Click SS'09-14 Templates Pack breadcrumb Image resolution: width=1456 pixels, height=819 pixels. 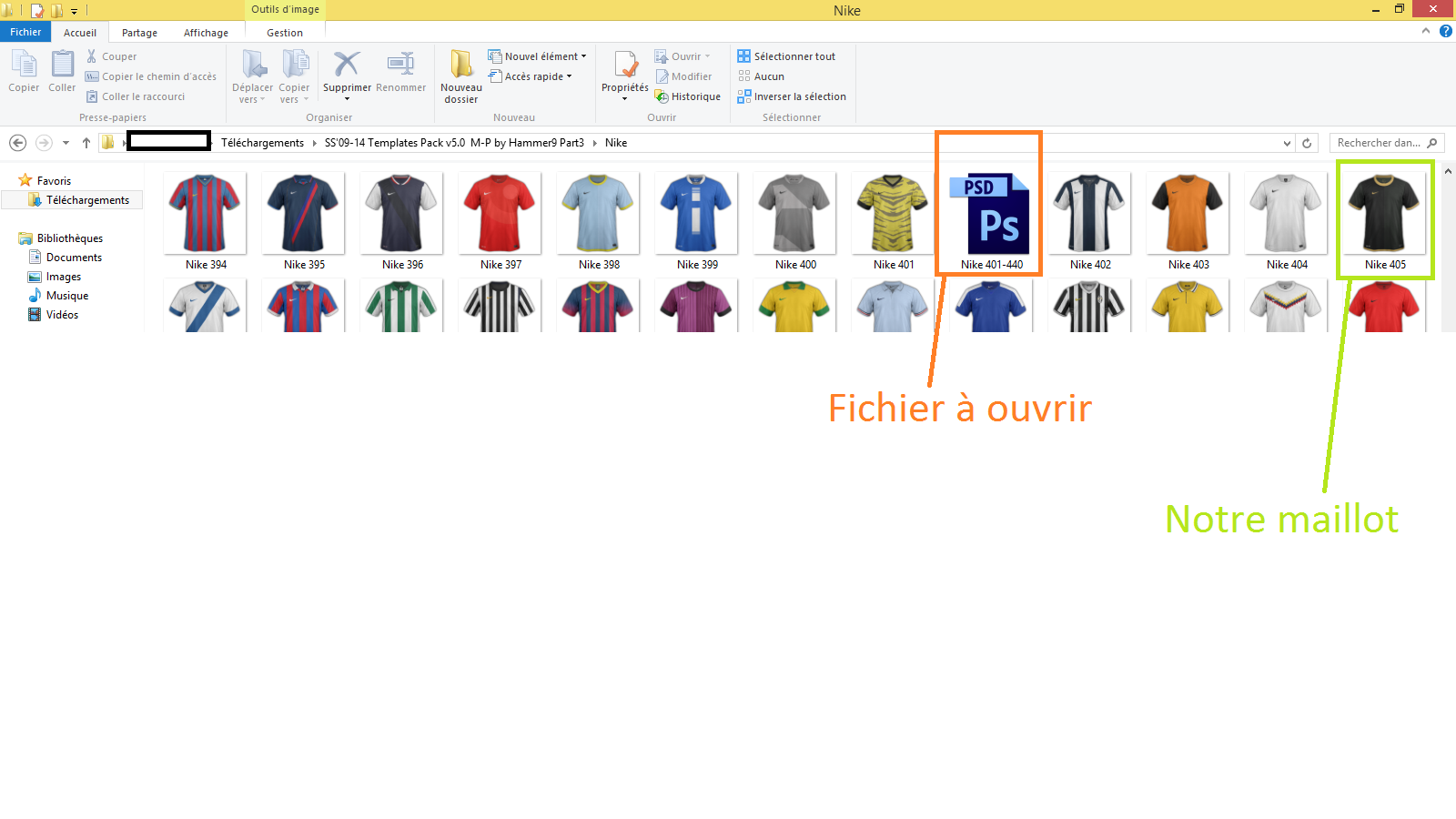(x=454, y=143)
